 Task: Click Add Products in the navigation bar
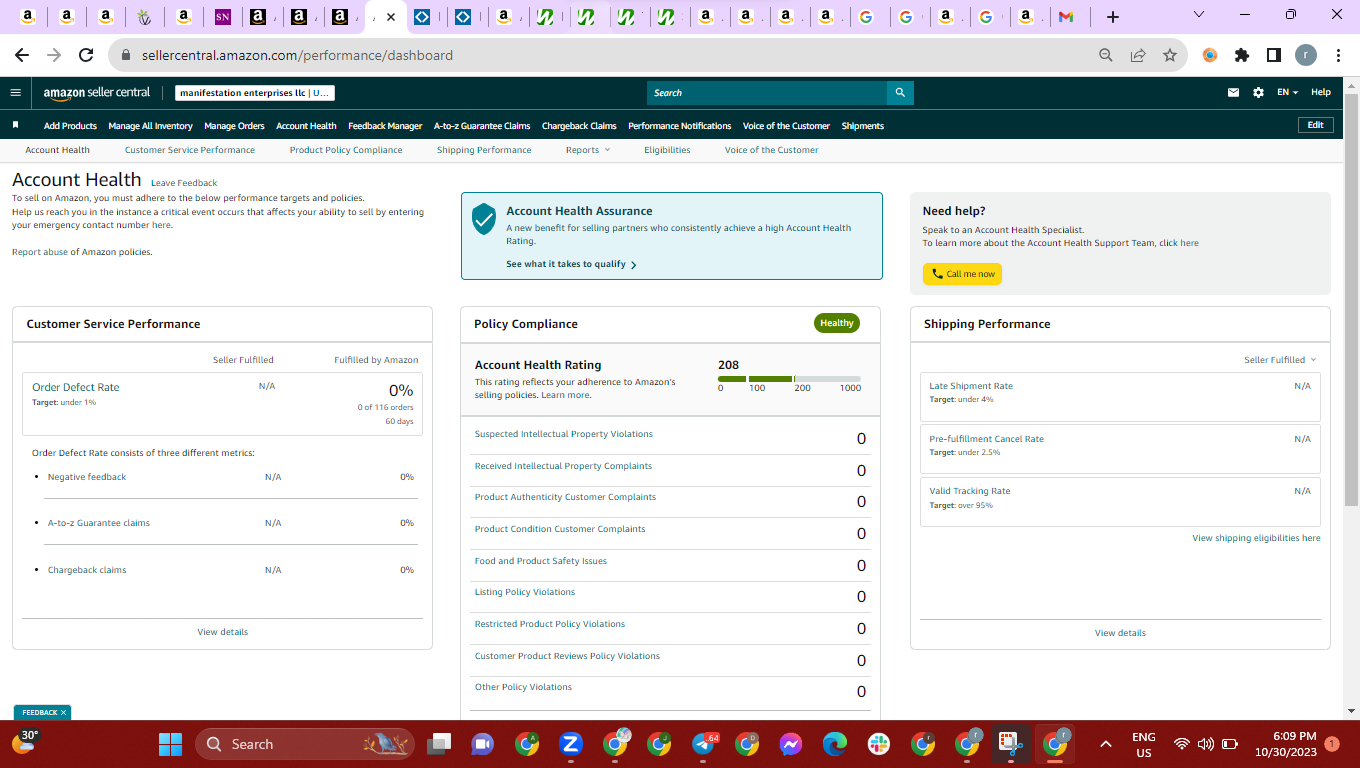pos(70,126)
